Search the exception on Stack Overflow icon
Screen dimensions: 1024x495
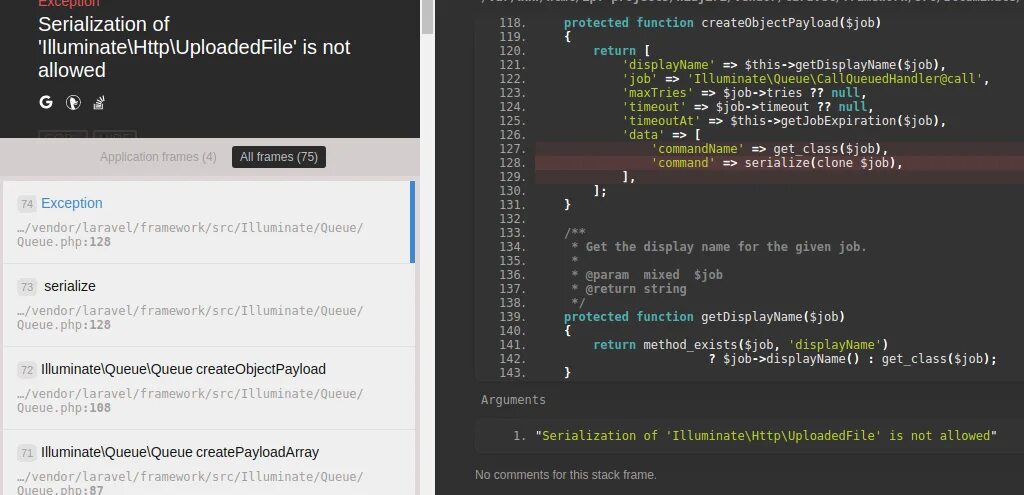99,103
